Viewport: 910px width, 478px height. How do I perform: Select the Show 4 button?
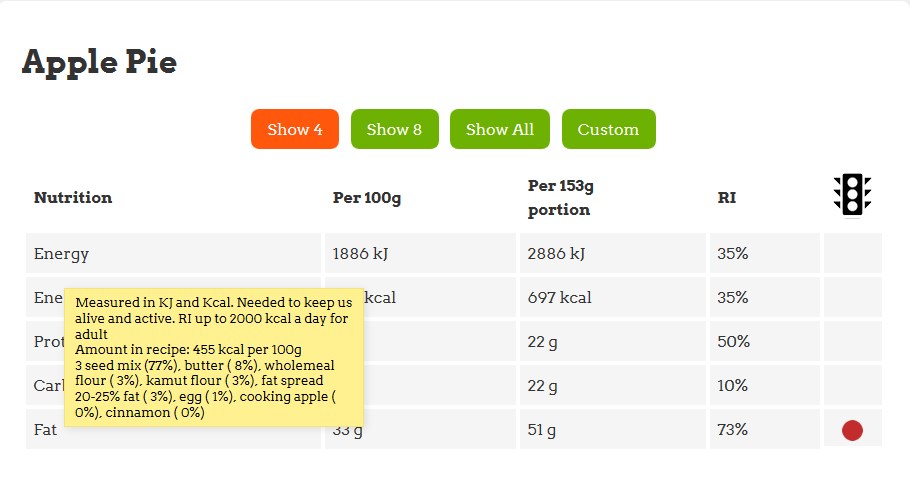(295, 129)
